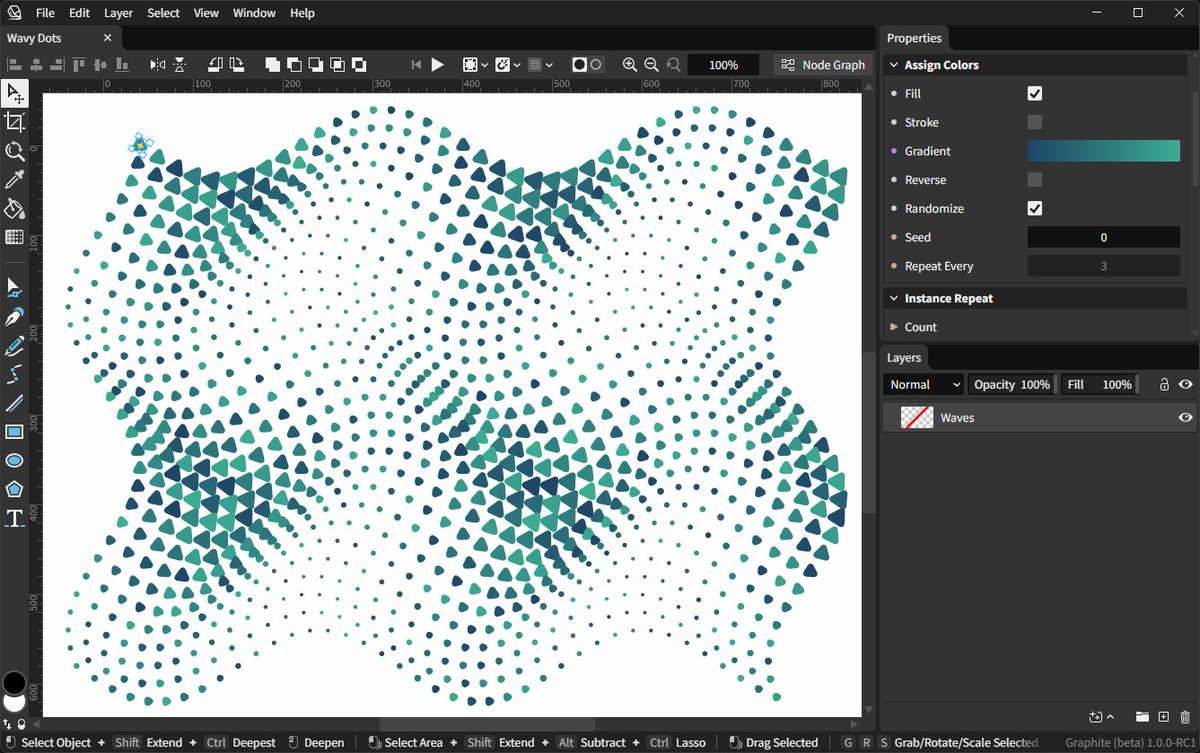1200x753 pixels.
Task: Apply a boolean union operation
Action: click(x=273, y=64)
